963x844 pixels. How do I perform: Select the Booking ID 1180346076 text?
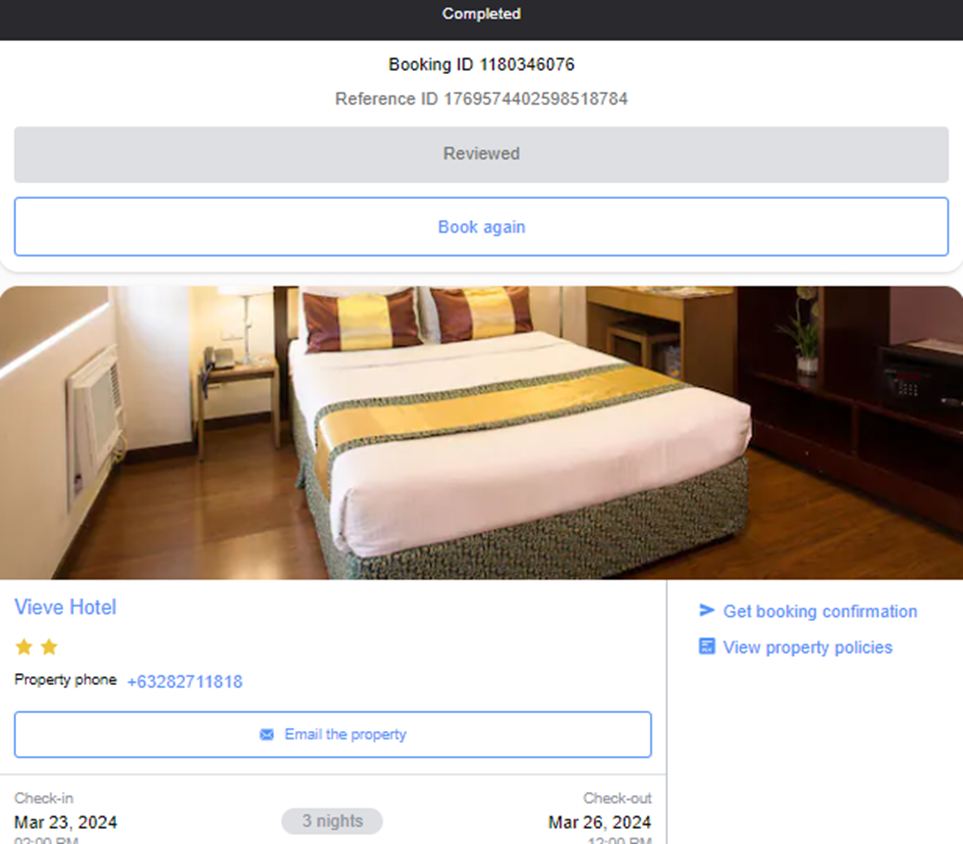pyautogui.click(x=482, y=64)
